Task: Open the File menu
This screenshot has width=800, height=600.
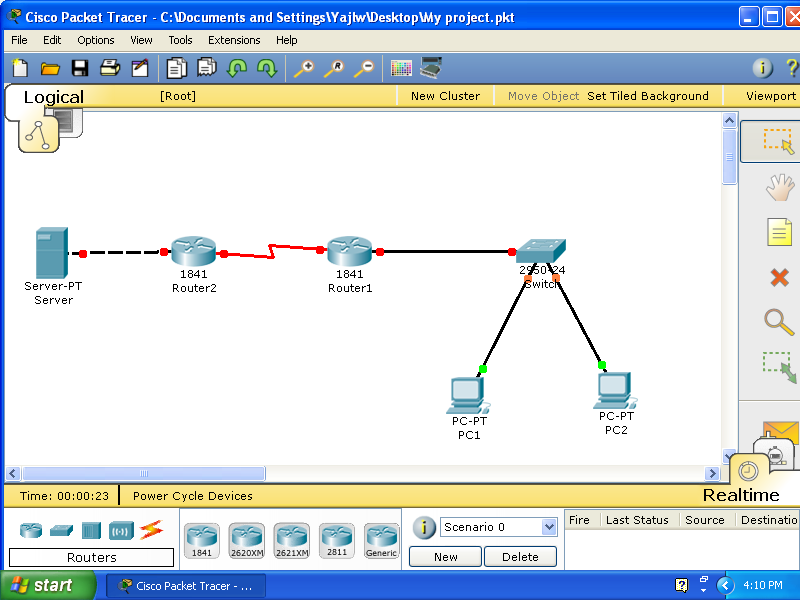Action: point(19,40)
